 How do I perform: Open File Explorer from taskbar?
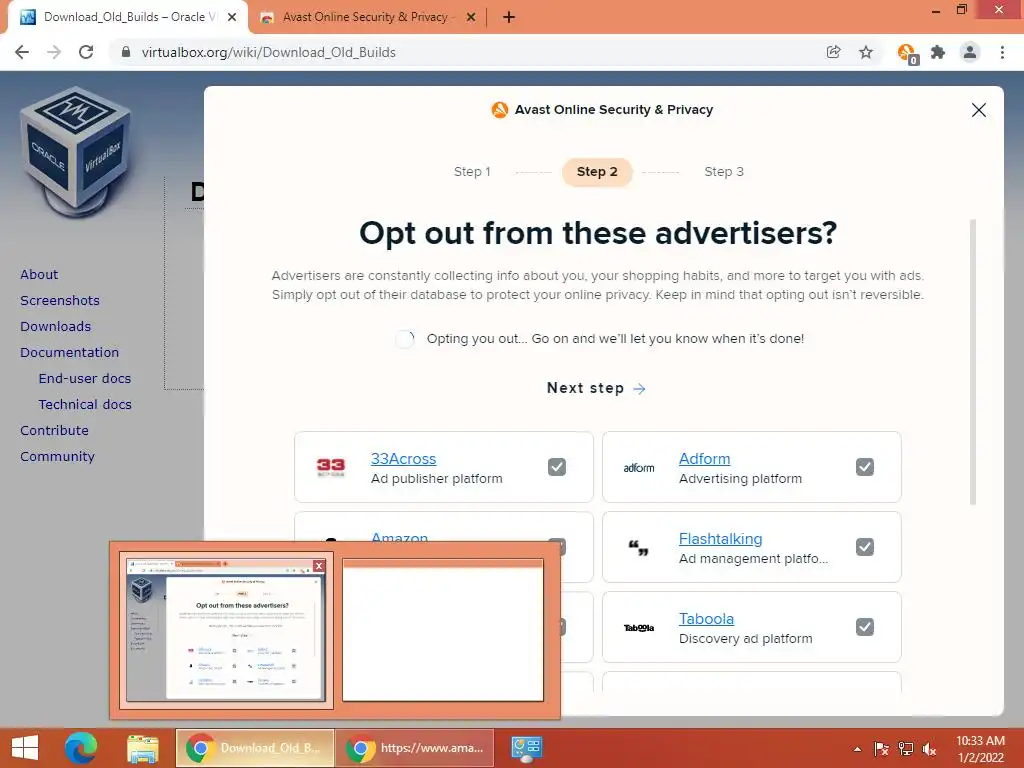[x=143, y=748]
